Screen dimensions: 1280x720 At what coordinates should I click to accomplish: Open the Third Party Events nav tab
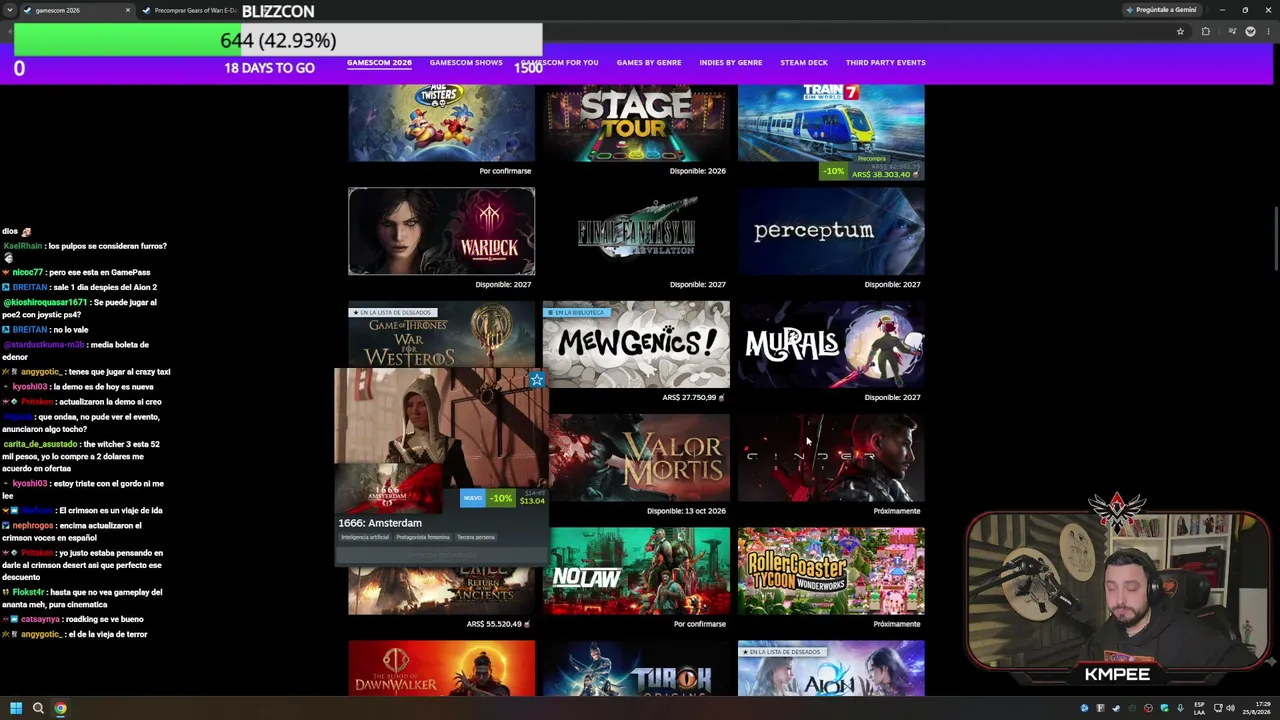coord(886,62)
